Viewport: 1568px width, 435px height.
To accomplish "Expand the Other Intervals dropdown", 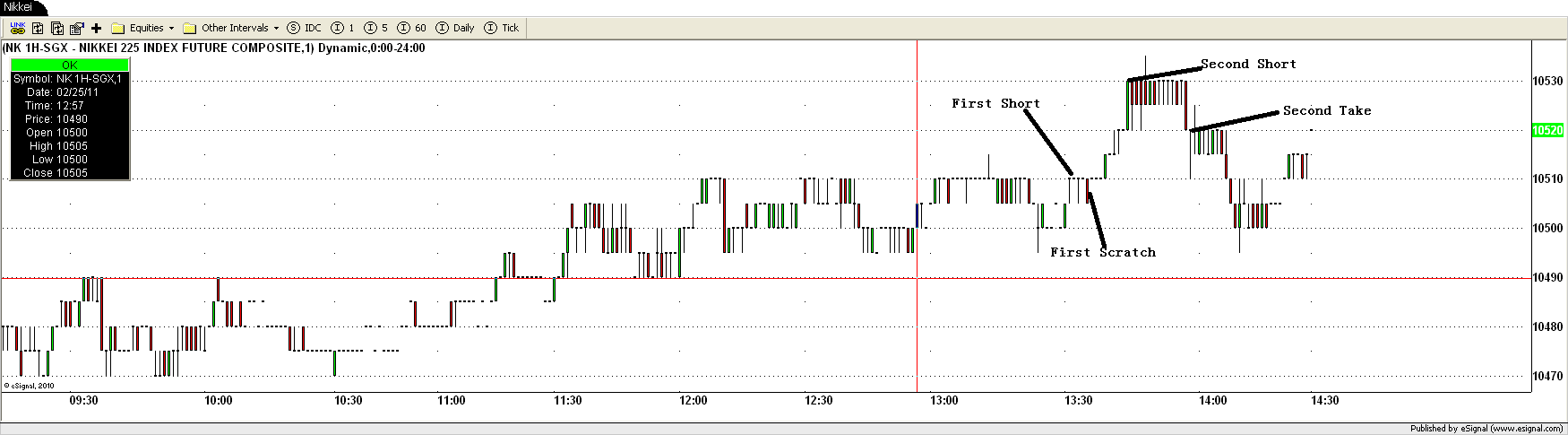I will [276, 28].
